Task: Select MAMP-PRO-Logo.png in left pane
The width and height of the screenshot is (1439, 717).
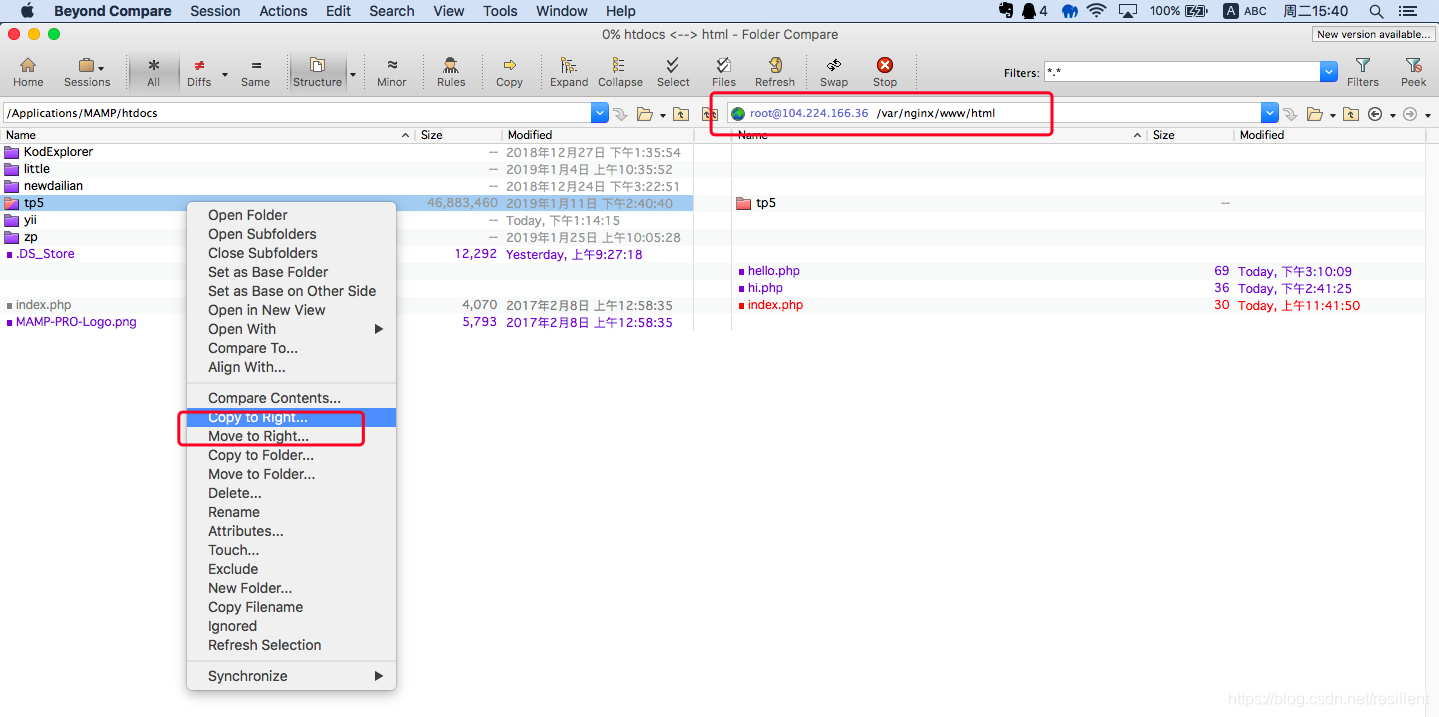Action: point(76,322)
